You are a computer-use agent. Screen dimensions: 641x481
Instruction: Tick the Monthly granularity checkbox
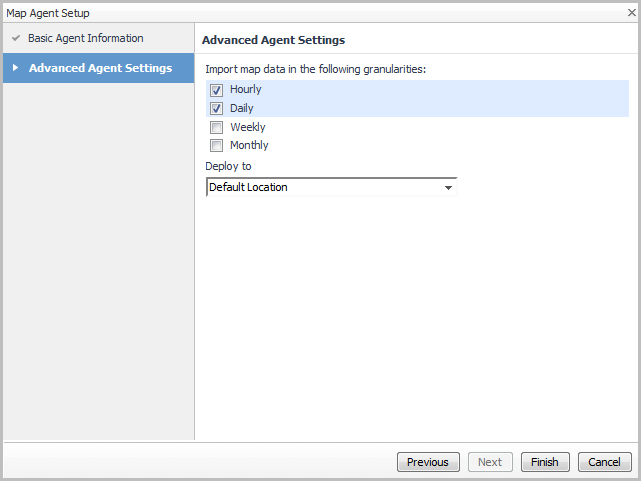pos(216,146)
